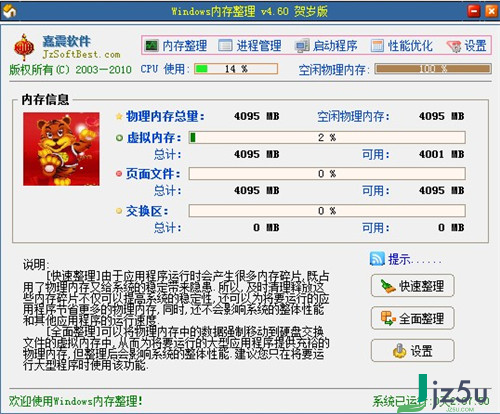
Task: Click the 交换区 0% progress bar
Action: (x=327, y=211)
